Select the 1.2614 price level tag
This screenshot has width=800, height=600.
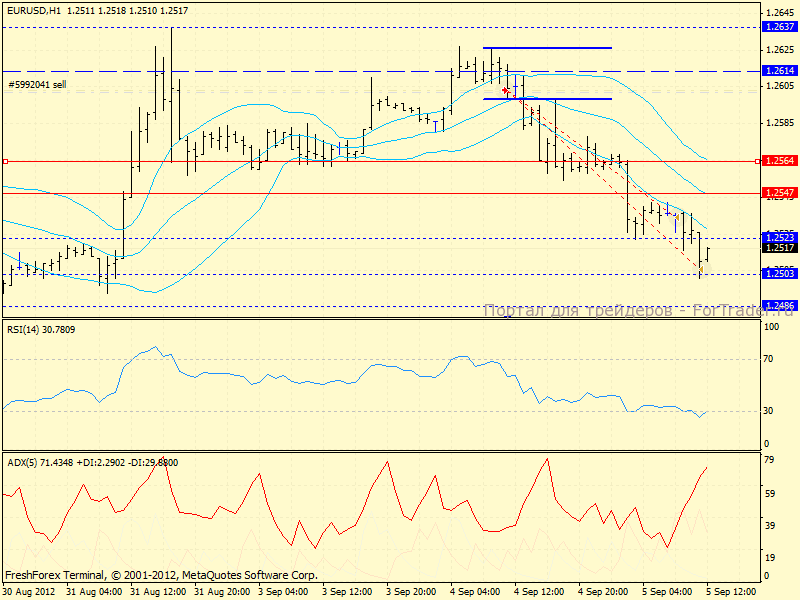778,71
